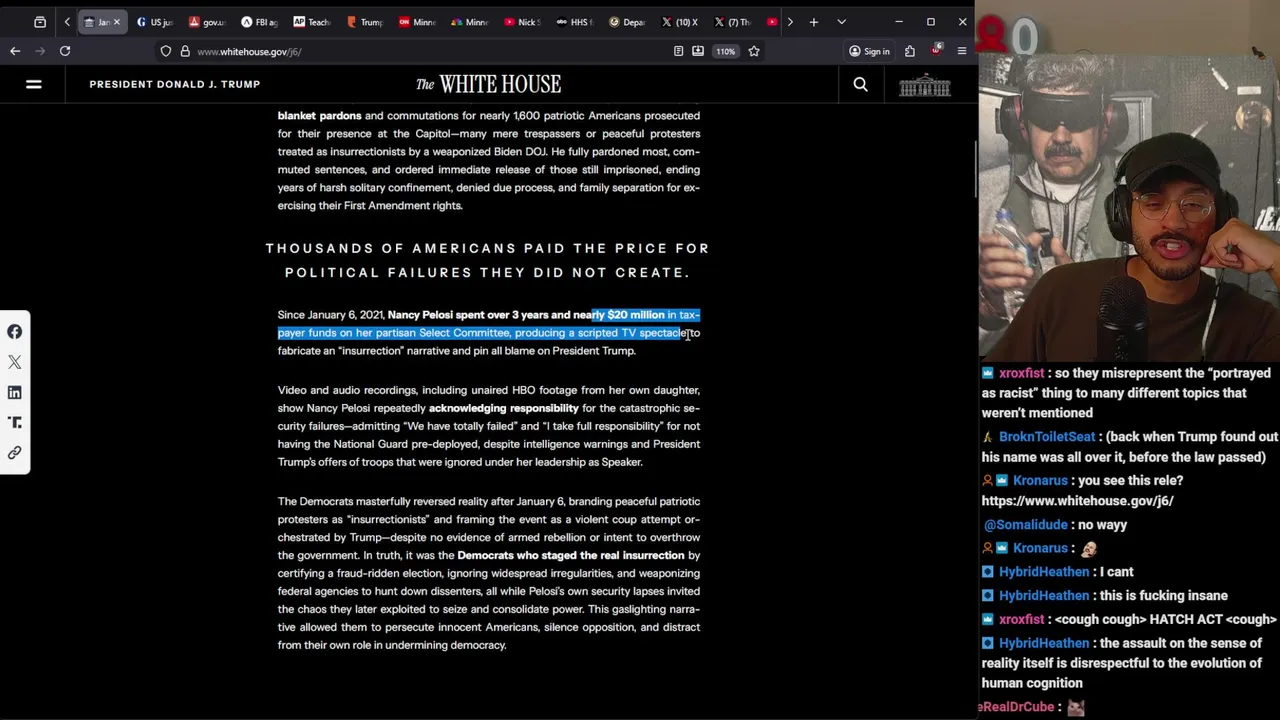The height and width of the screenshot is (720, 1280).
Task: Click the install/open-in-app icon in address bar
Action: click(698, 51)
